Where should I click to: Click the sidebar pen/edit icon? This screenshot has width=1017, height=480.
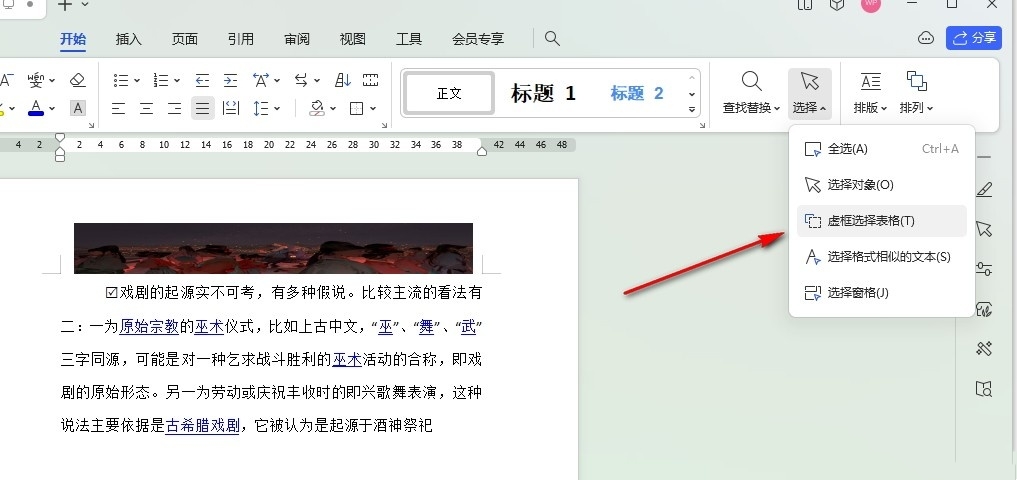(x=984, y=189)
